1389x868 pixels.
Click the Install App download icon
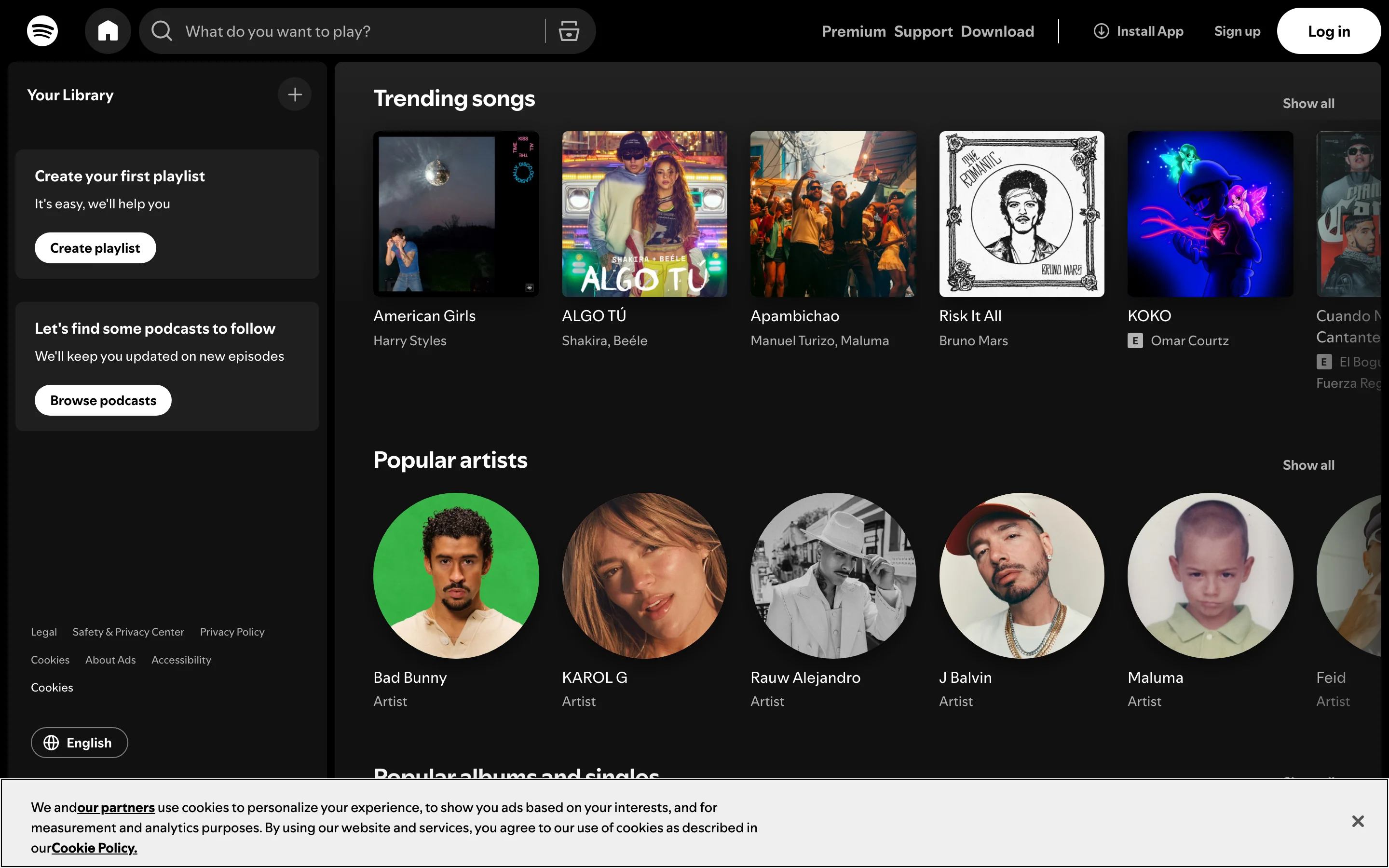click(1100, 30)
